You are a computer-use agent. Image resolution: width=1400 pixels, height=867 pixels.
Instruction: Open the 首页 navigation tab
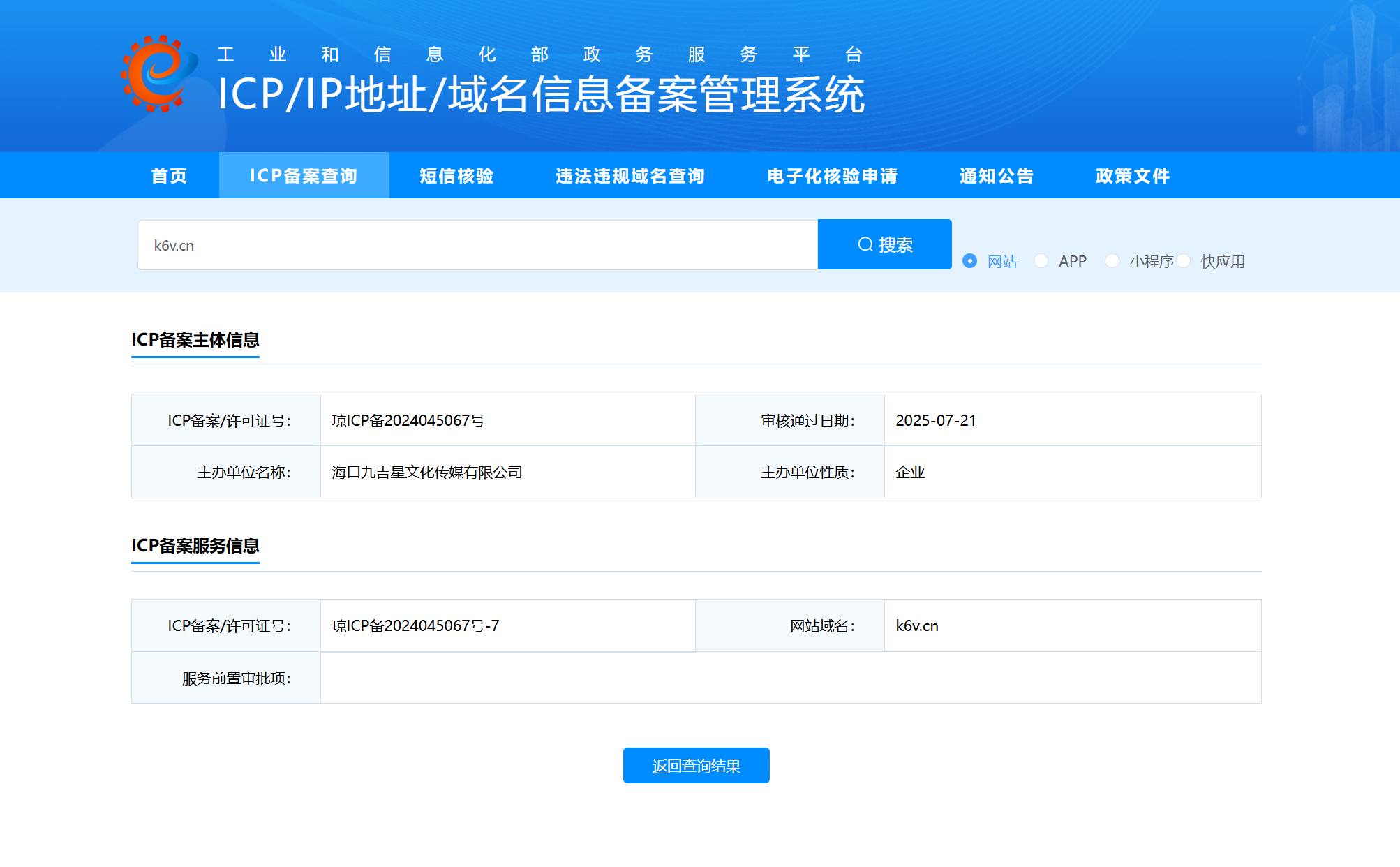pos(169,176)
